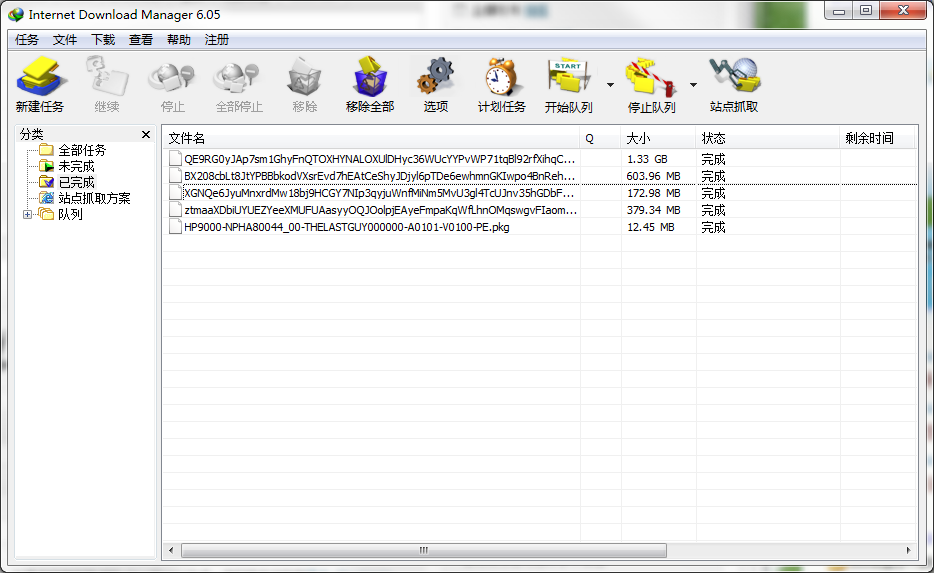The height and width of the screenshot is (573, 934).
Task: Click 完成 status in the 1.33 GB row
Action: (713, 159)
